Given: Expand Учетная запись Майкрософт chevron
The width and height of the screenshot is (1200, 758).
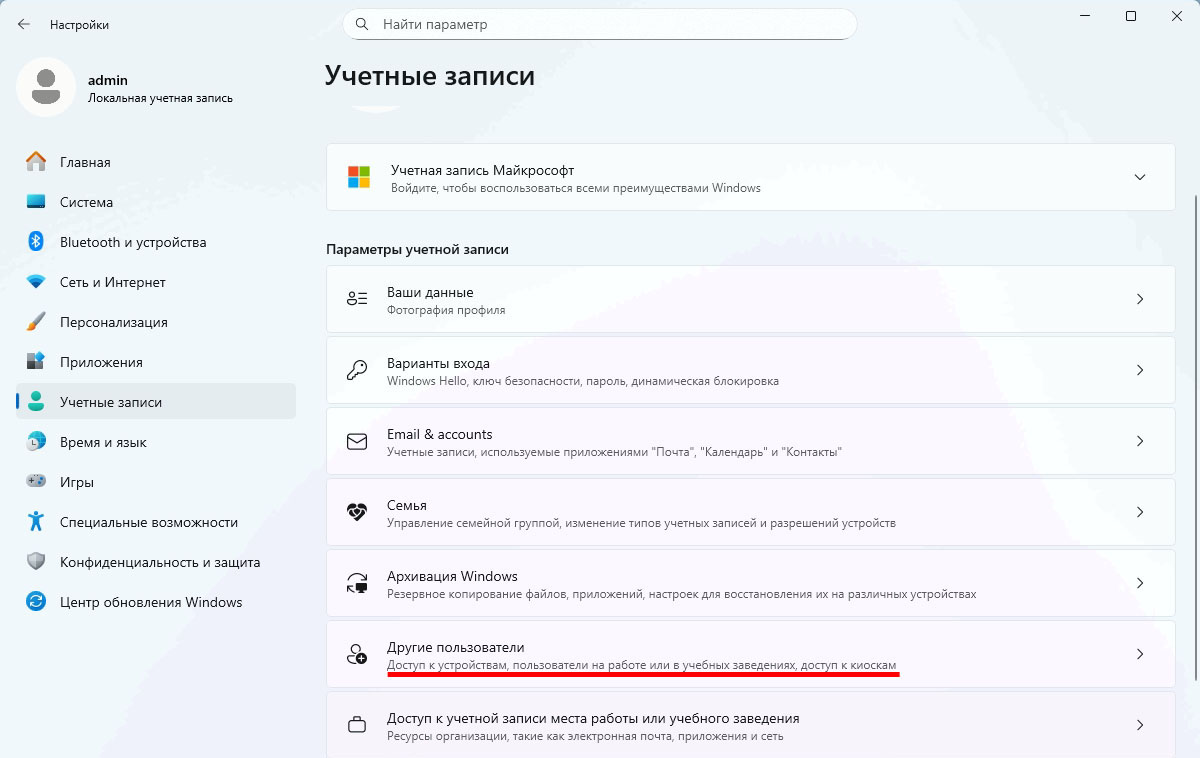Looking at the screenshot, I should tap(1139, 177).
